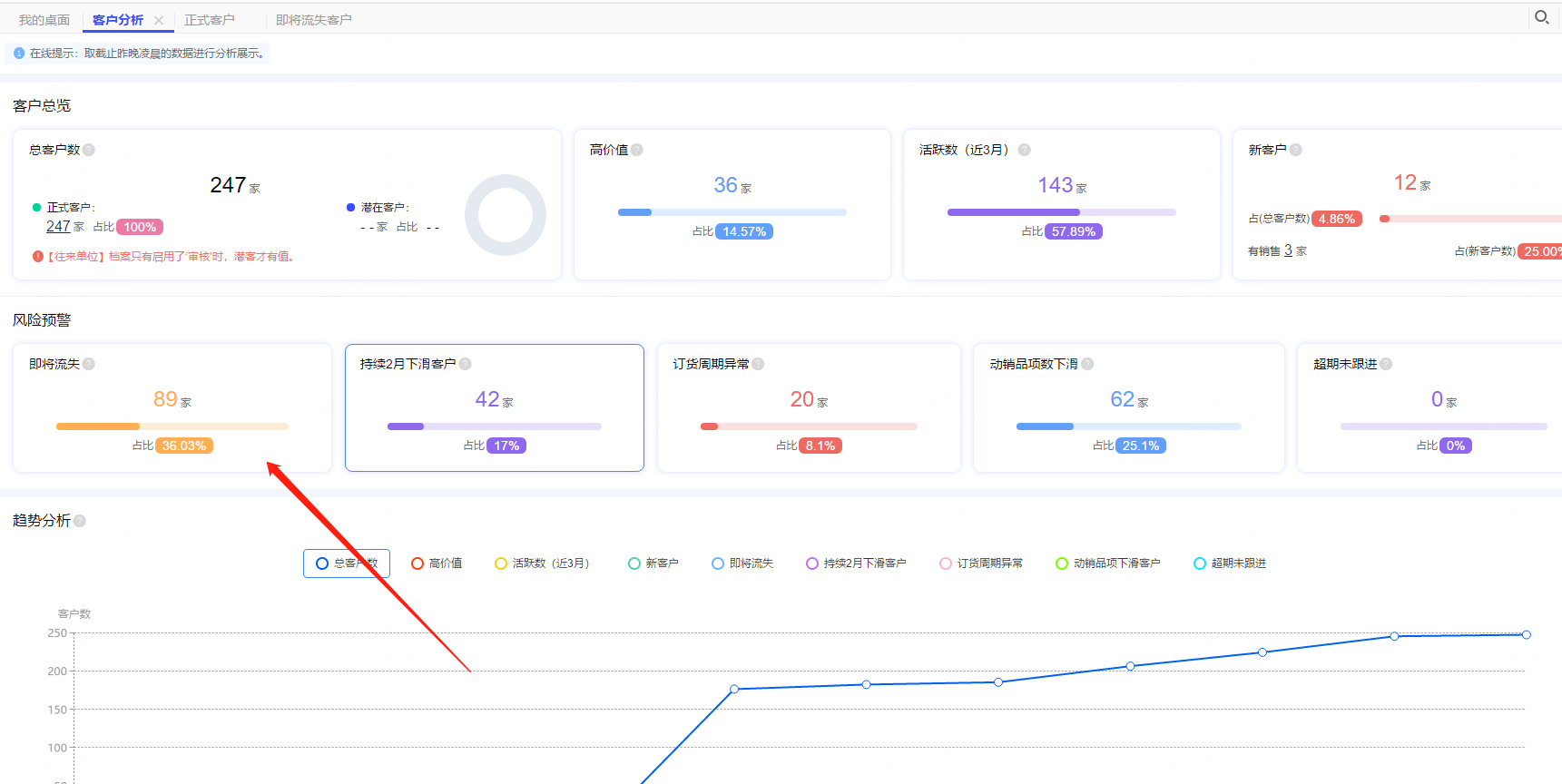Select 持续2月下滑客户 trend series
Image resolution: width=1562 pixels, height=784 pixels.
pos(856,563)
